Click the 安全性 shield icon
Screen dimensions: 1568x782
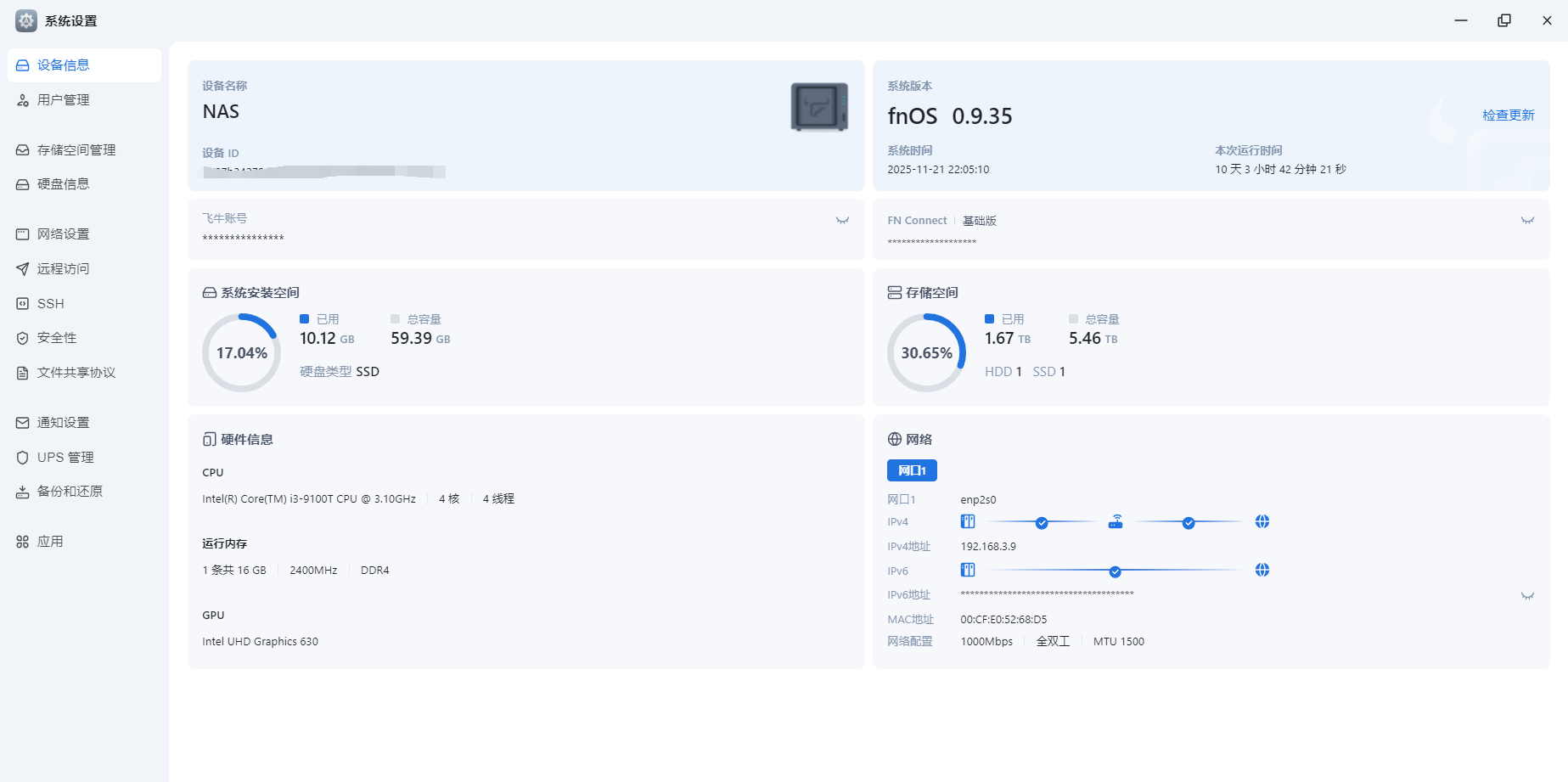pyautogui.click(x=23, y=338)
